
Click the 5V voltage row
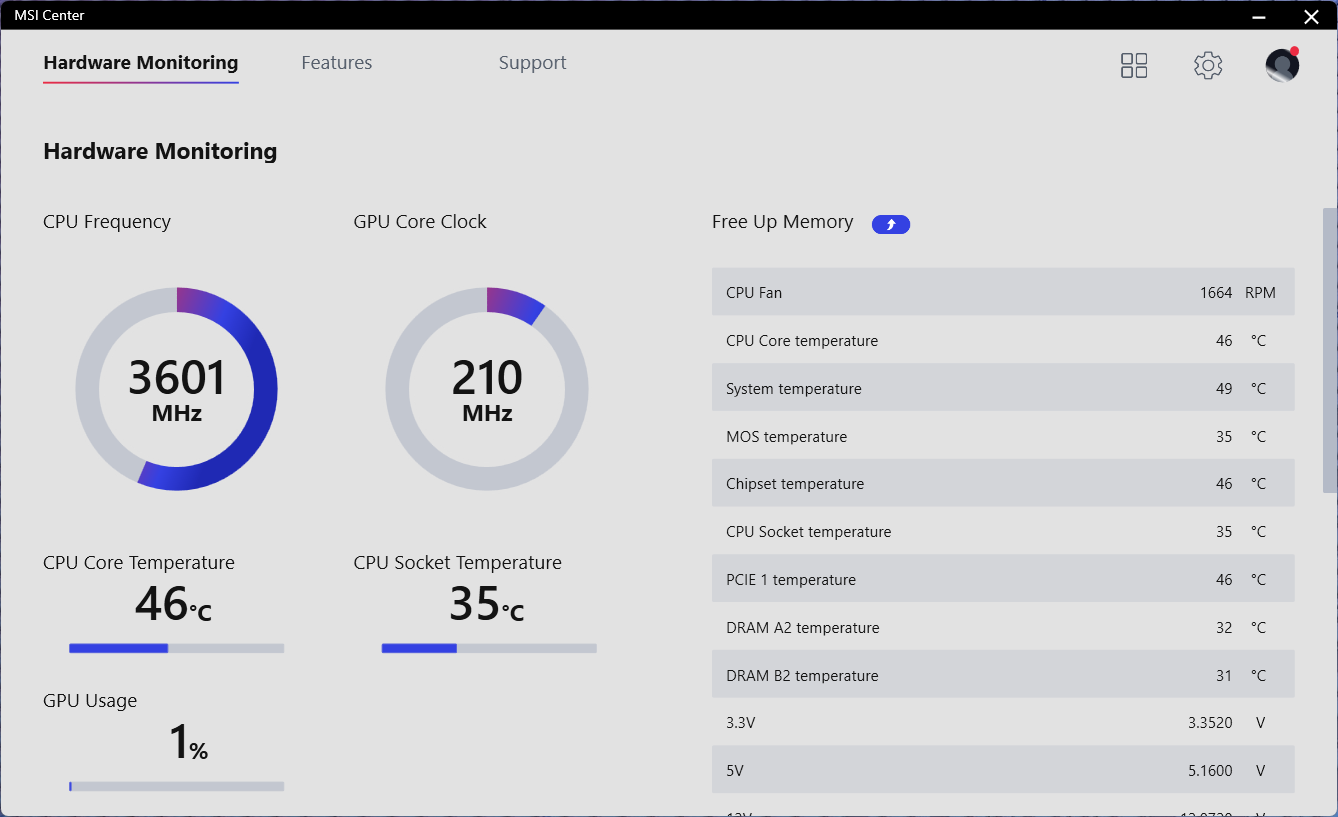[x=1002, y=771]
